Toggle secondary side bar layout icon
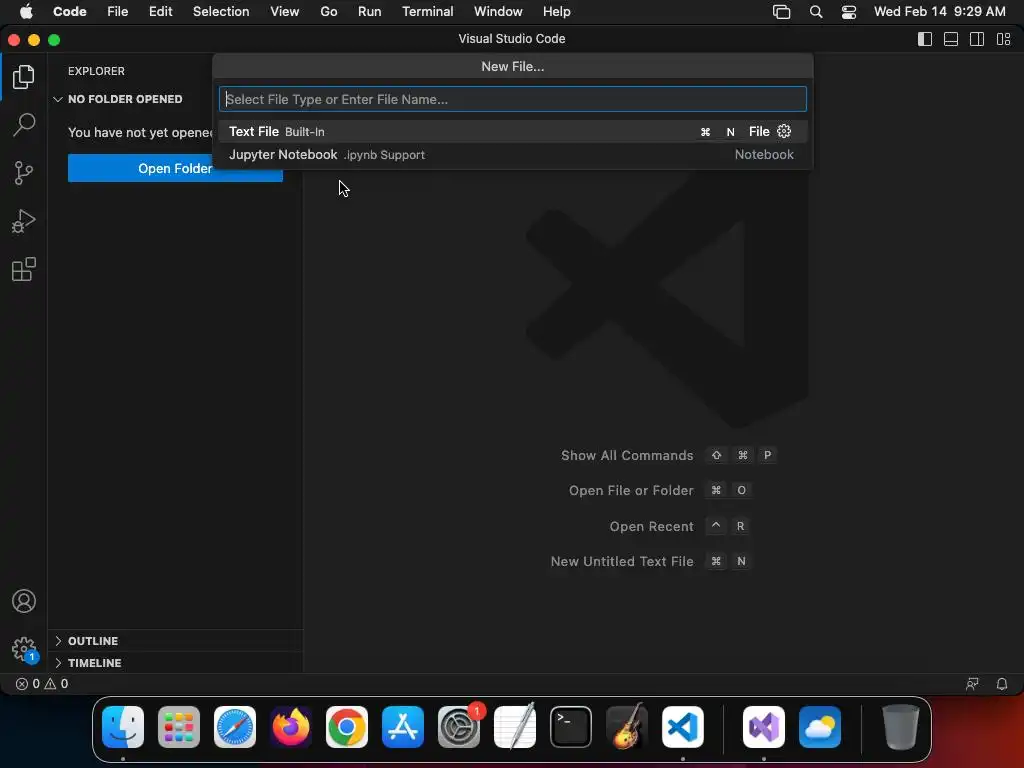This screenshot has width=1024, height=768. click(977, 39)
